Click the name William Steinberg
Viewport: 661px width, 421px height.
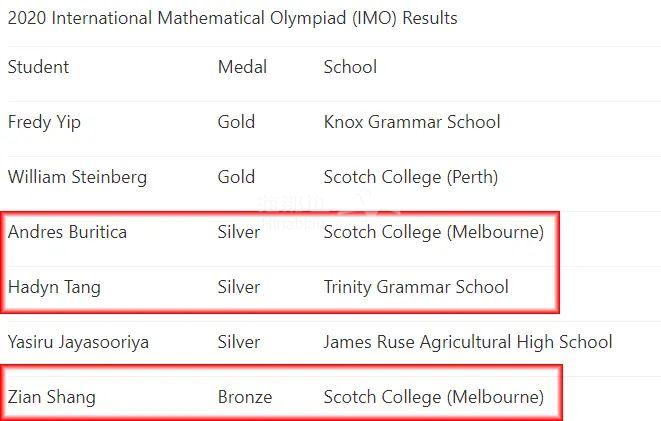click(x=77, y=177)
